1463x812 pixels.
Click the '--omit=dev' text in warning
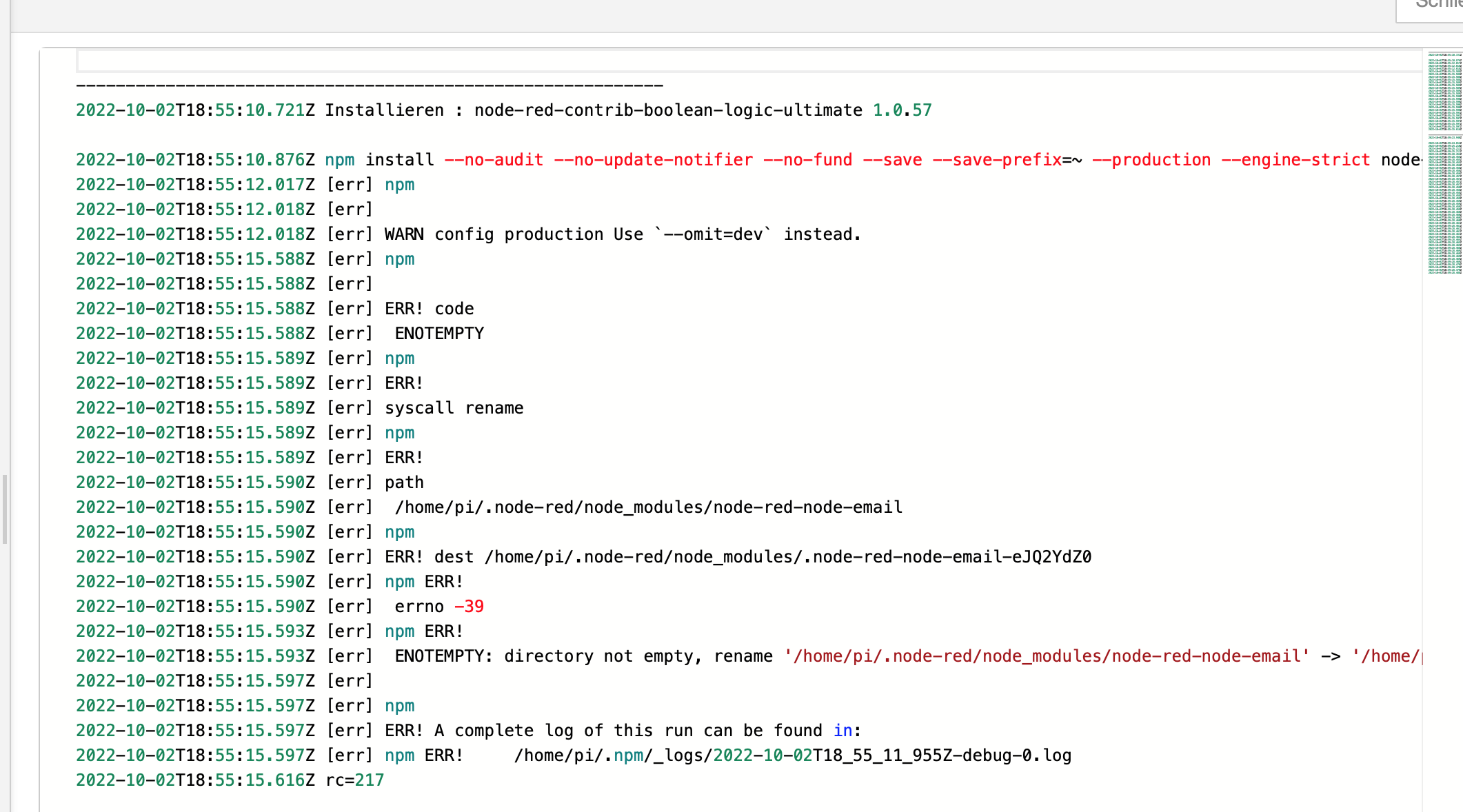click(713, 234)
